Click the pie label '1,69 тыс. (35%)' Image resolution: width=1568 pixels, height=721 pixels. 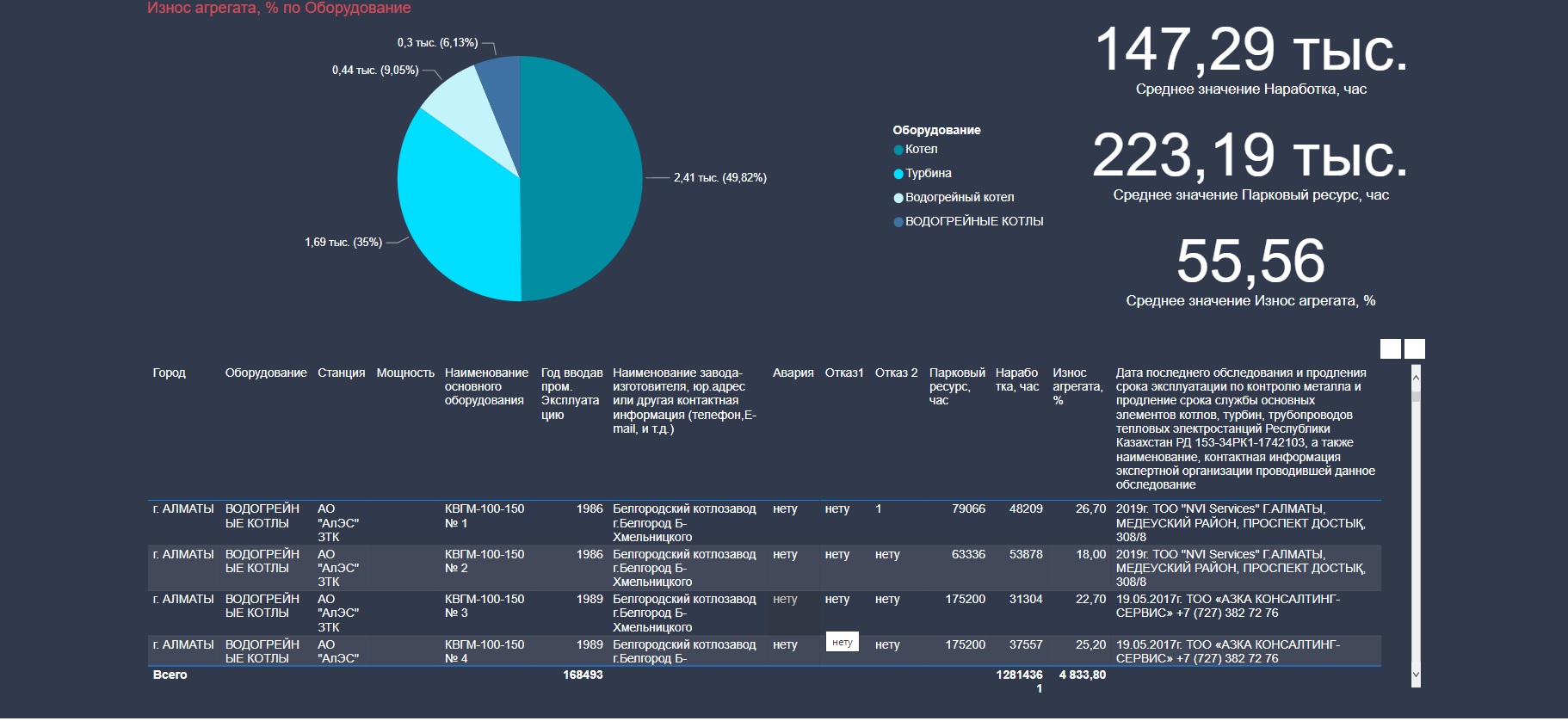click(343, 242)
